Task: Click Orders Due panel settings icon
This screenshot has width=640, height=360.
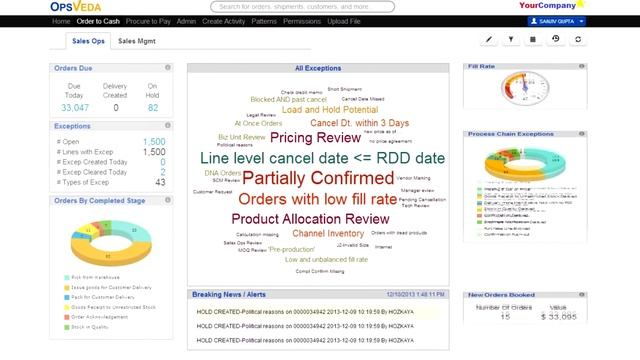Action: pyautogui.click(x=168, y=67)
